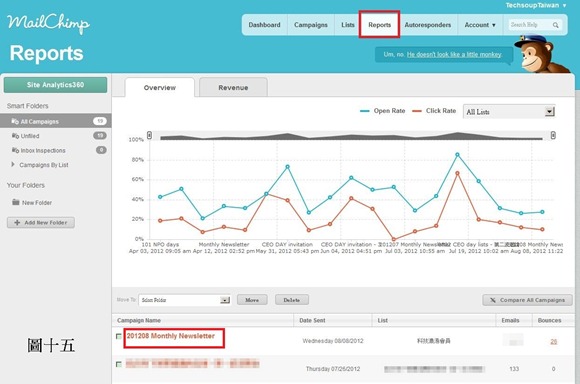
Task: Switch to the Revenue tab
Action: pyautogui.click(x=233, y=88)
